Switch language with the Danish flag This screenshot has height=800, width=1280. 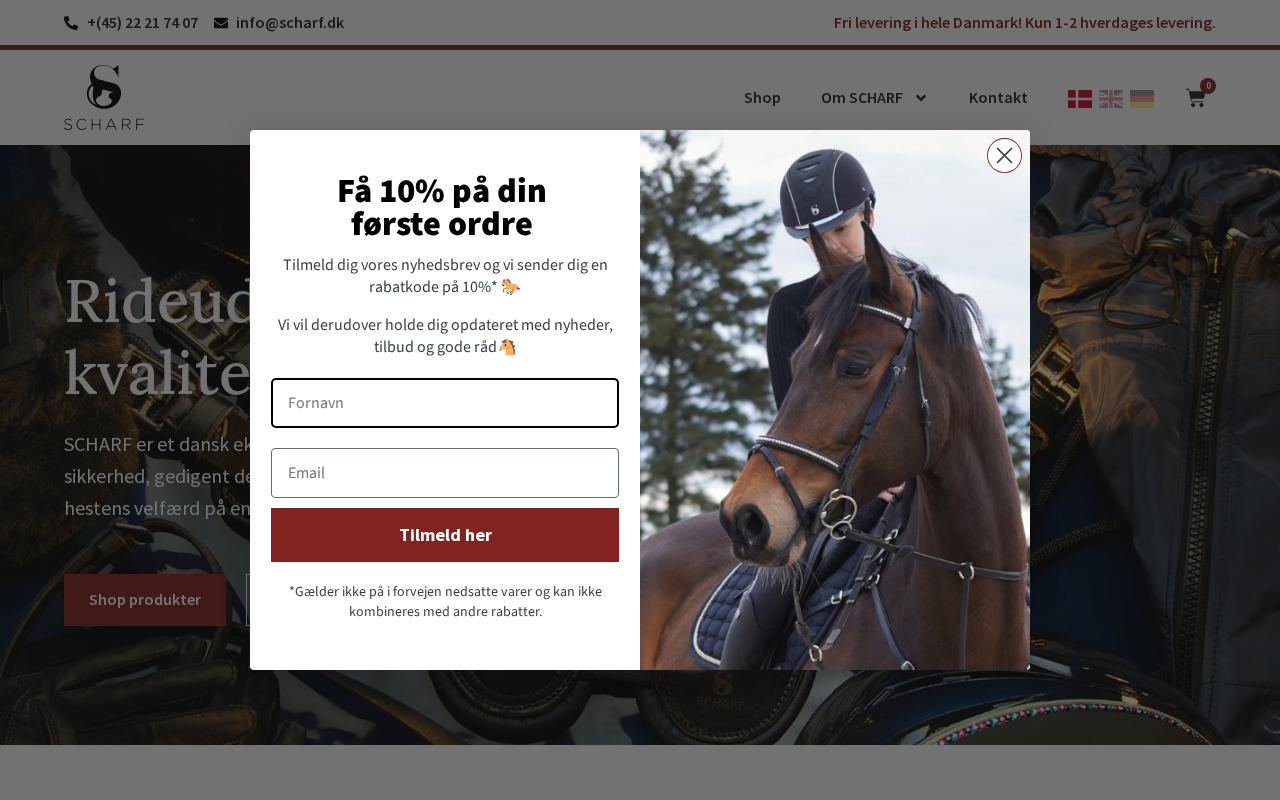(1080, 98)
